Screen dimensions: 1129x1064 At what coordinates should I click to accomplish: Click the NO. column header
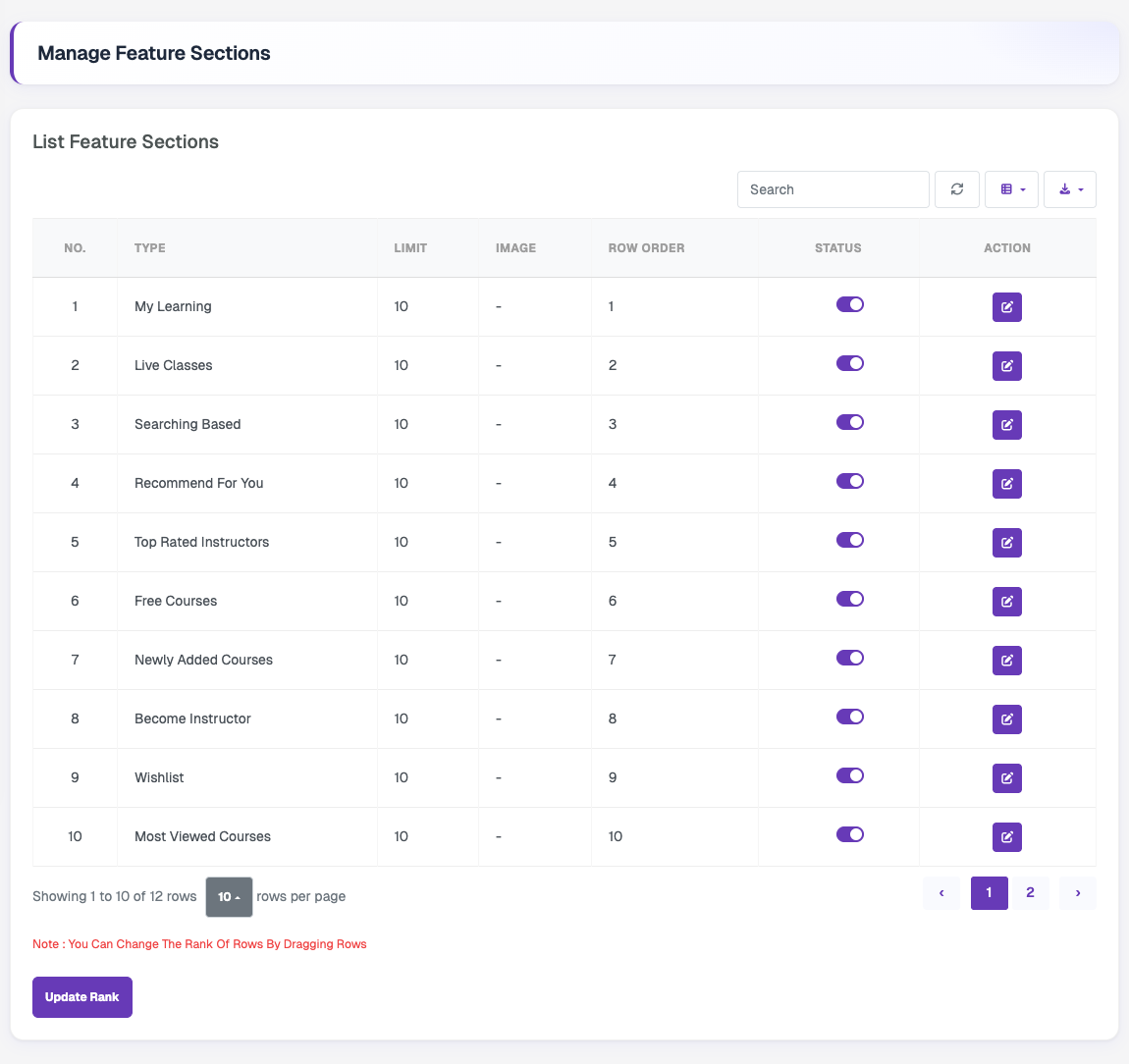75,247
